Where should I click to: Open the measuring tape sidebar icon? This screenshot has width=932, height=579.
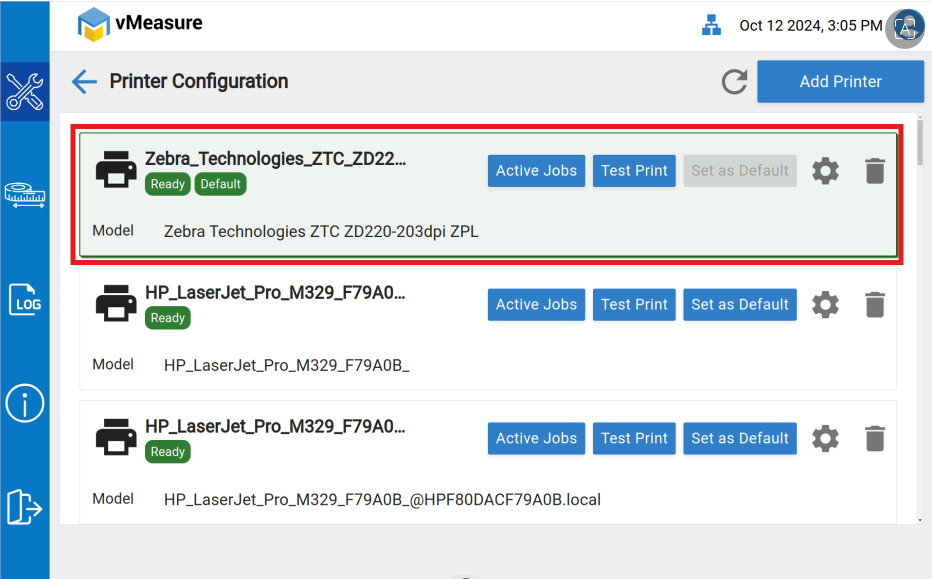[25, 194]
